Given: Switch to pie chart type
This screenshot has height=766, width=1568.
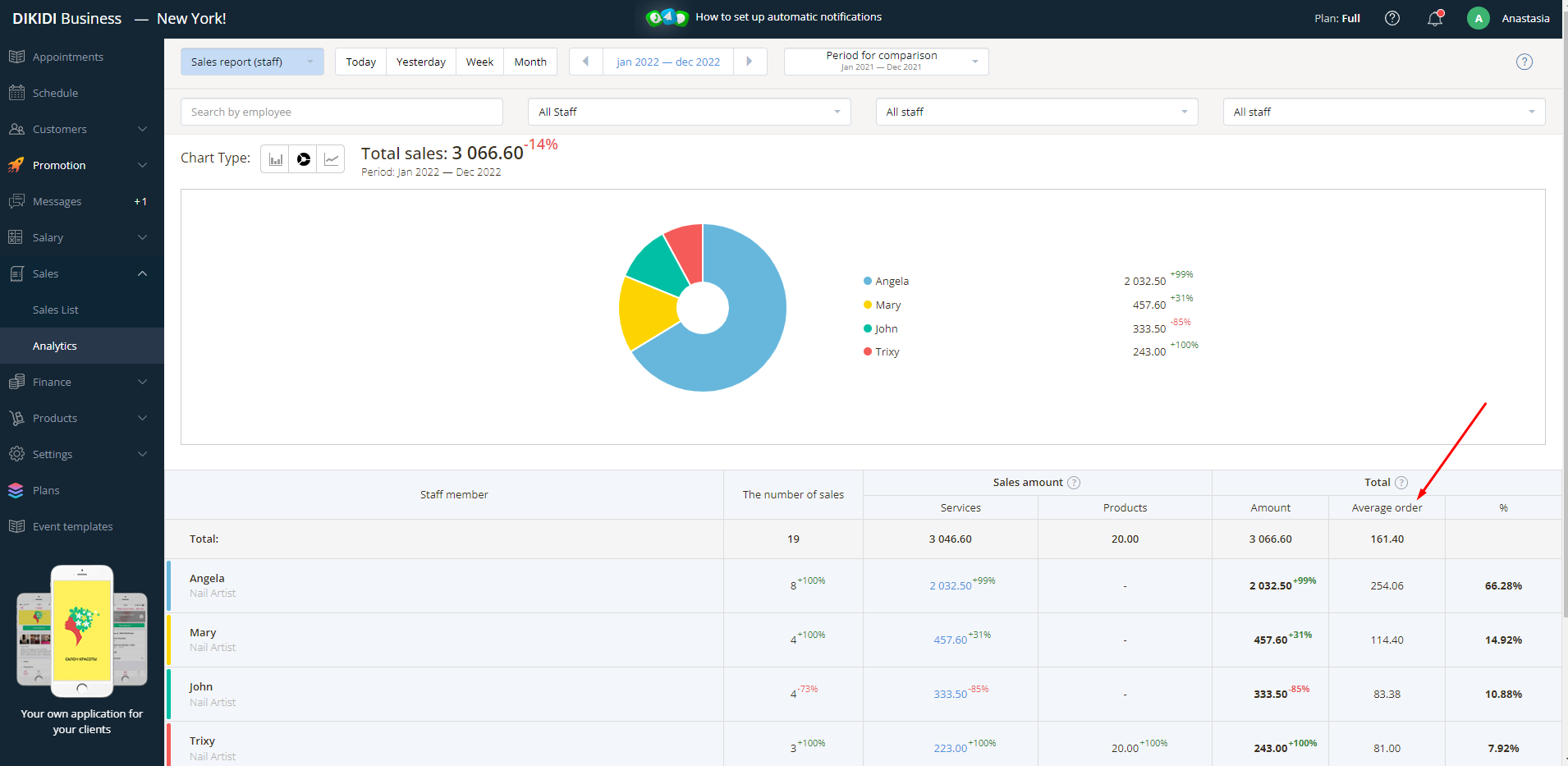Looking at the screenshot, I should pyautogui.click(x=304, y=159).
